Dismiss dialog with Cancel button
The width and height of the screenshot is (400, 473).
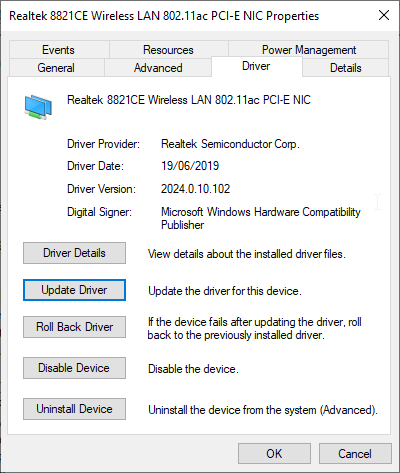tap(355, 453)
